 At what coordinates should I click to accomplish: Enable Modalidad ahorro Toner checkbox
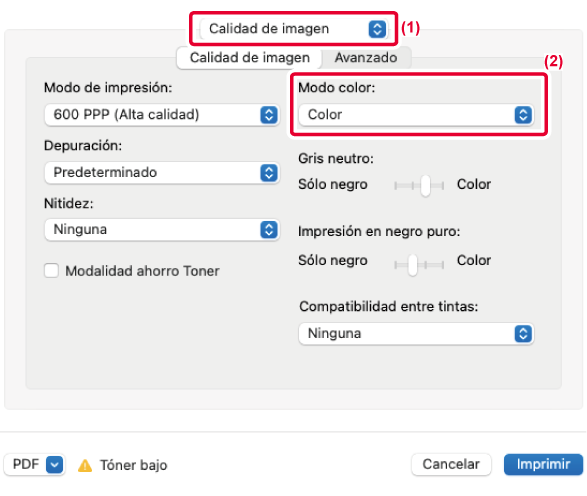pyautogui.click(x=51, y=271)
